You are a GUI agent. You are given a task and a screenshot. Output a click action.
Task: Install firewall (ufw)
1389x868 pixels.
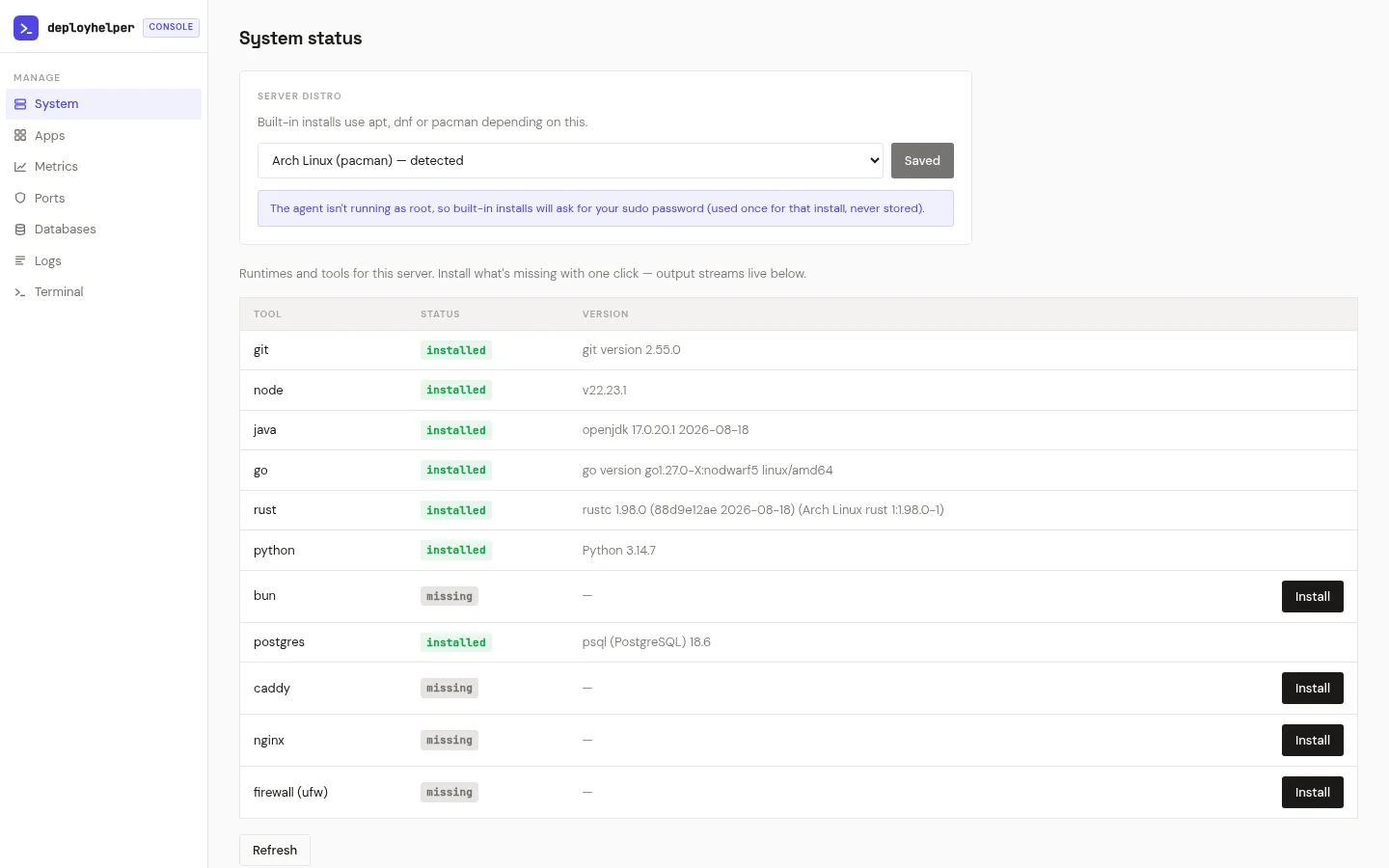tap(1312, 793)
